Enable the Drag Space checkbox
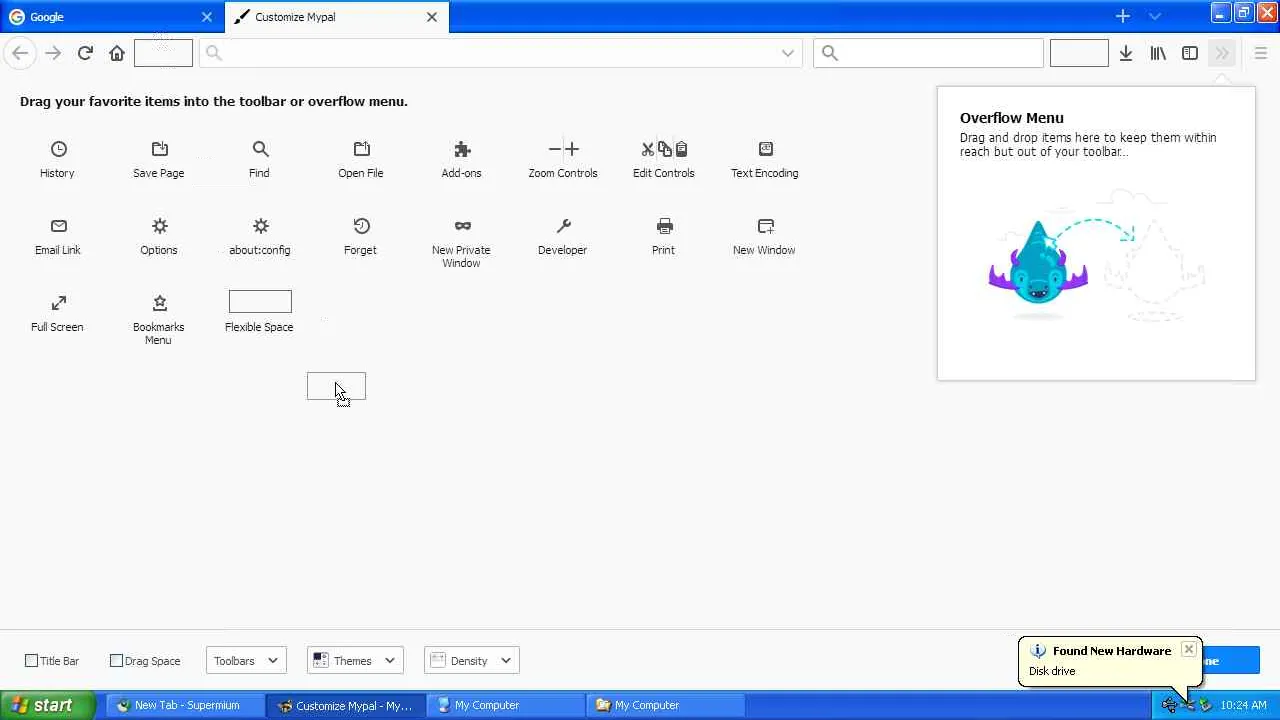The image size is (1280, 720). (x=116, y=661)
